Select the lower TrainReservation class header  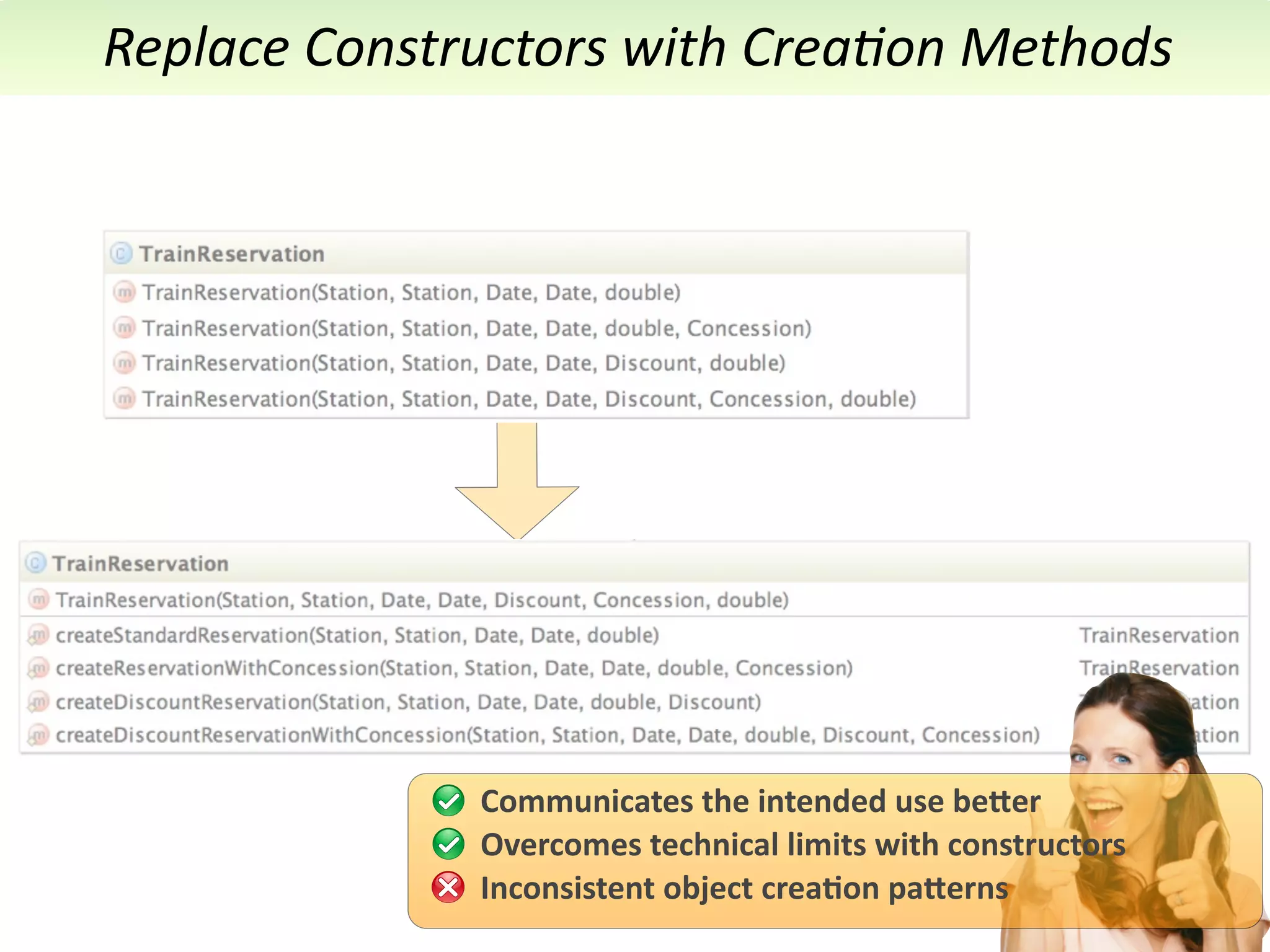(x=141, y=563)
